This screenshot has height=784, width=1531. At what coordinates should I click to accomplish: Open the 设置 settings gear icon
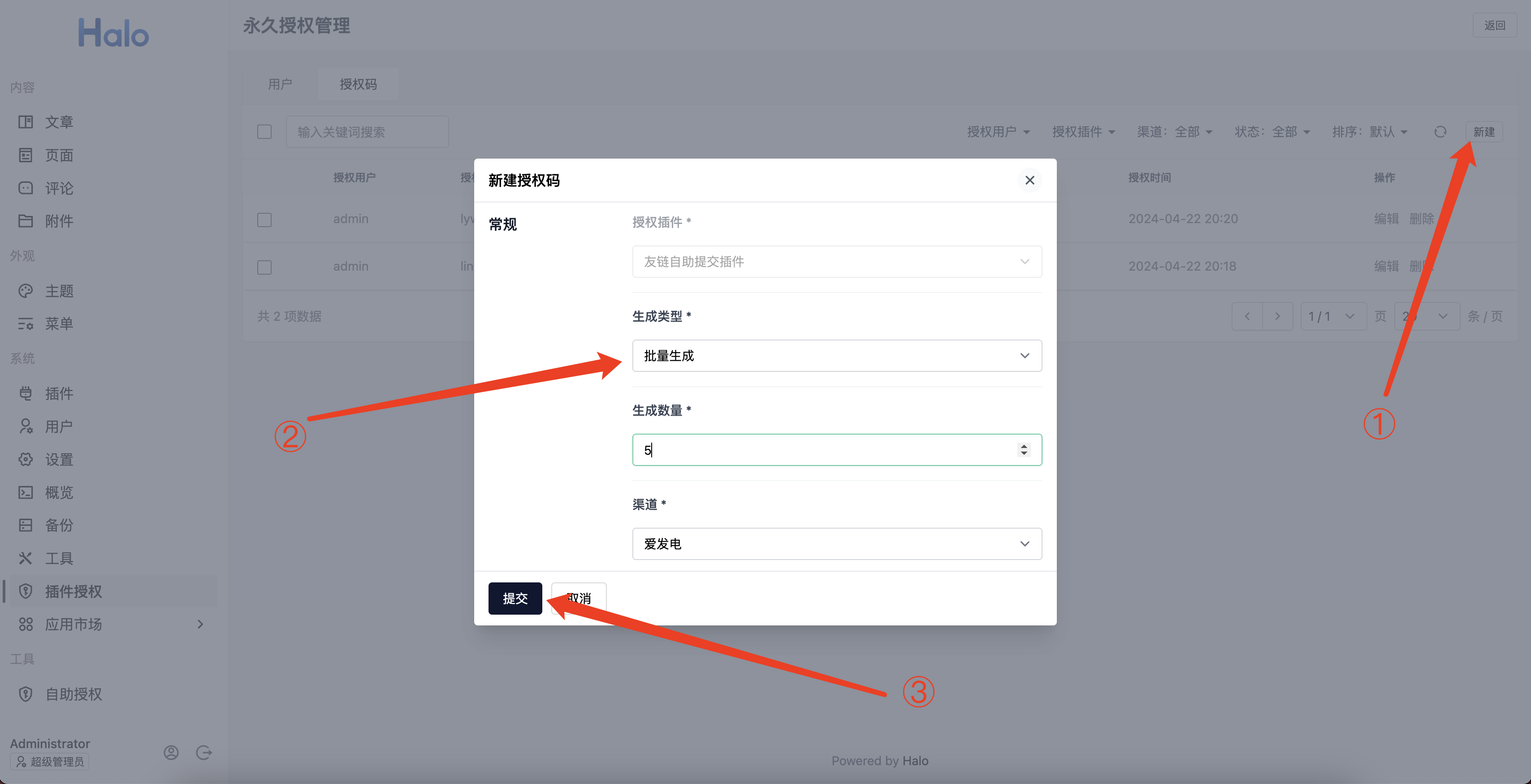(26, 459)
